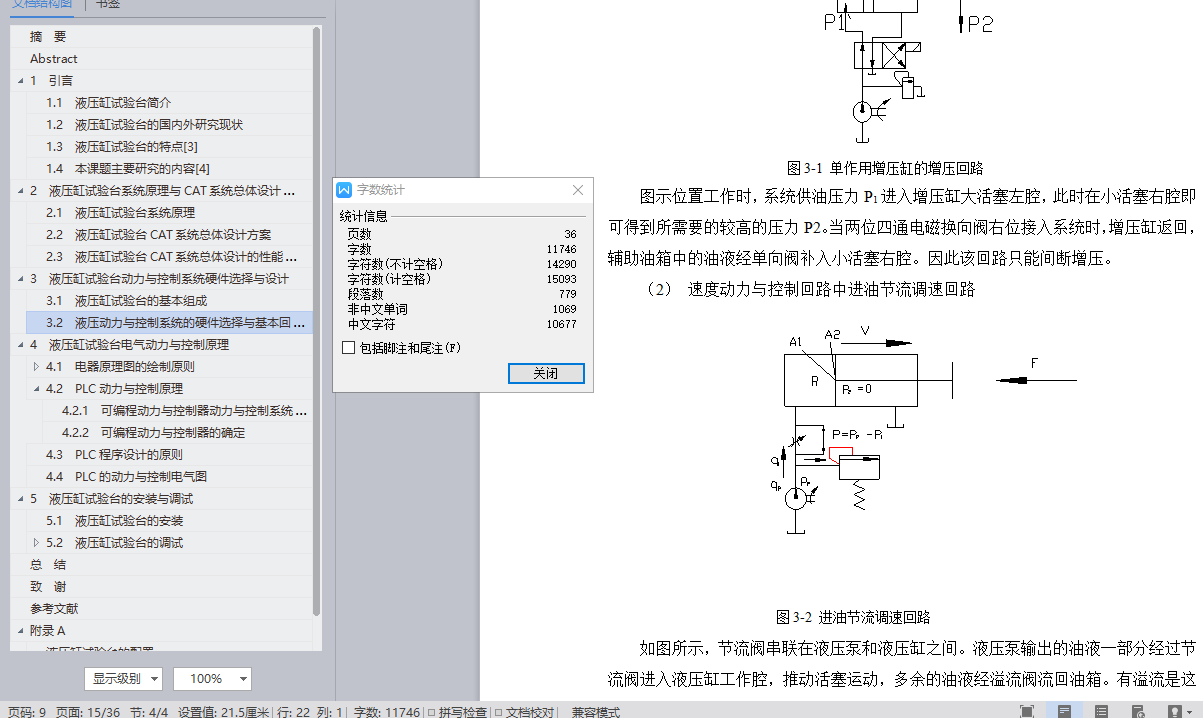Go to 2.2 CAT 系统总体设计方案
Viewport: 1203px width, 718px height.
click(x=160, y=235)
